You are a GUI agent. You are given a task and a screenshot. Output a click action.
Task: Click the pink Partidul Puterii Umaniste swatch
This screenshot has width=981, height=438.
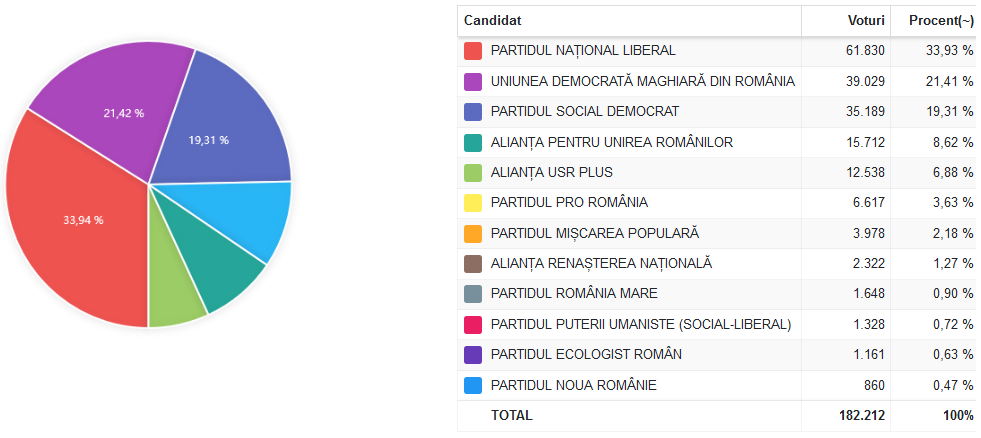[x=472, y=325]
